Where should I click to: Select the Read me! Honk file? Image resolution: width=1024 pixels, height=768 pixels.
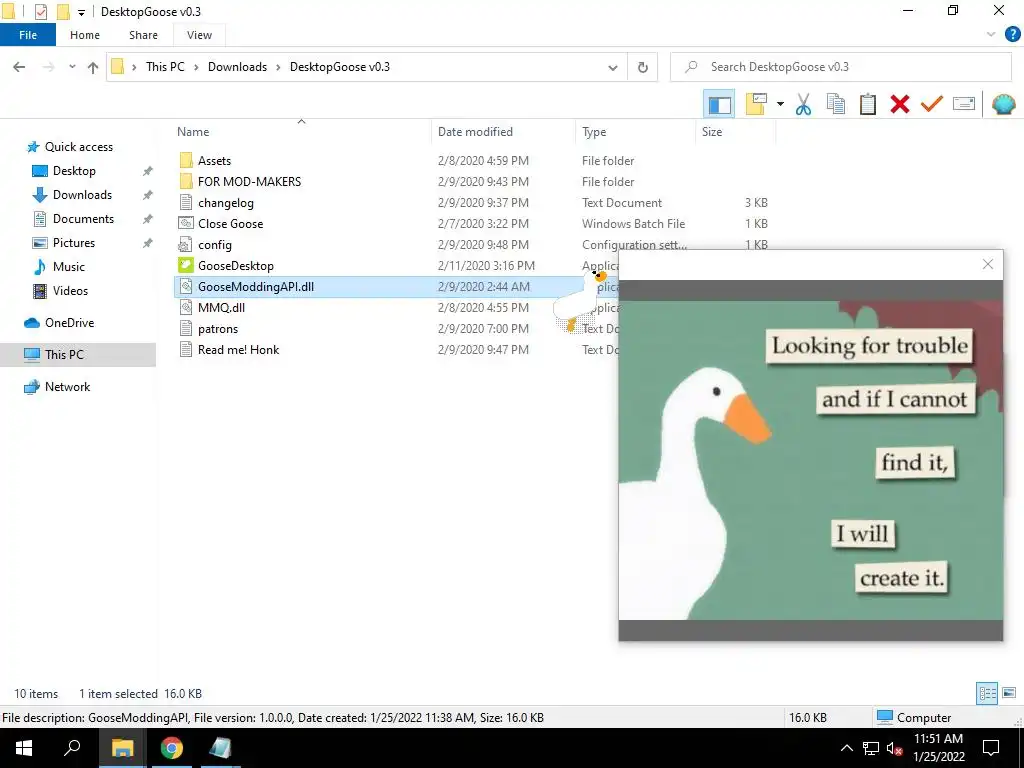(x=238, y=349)
